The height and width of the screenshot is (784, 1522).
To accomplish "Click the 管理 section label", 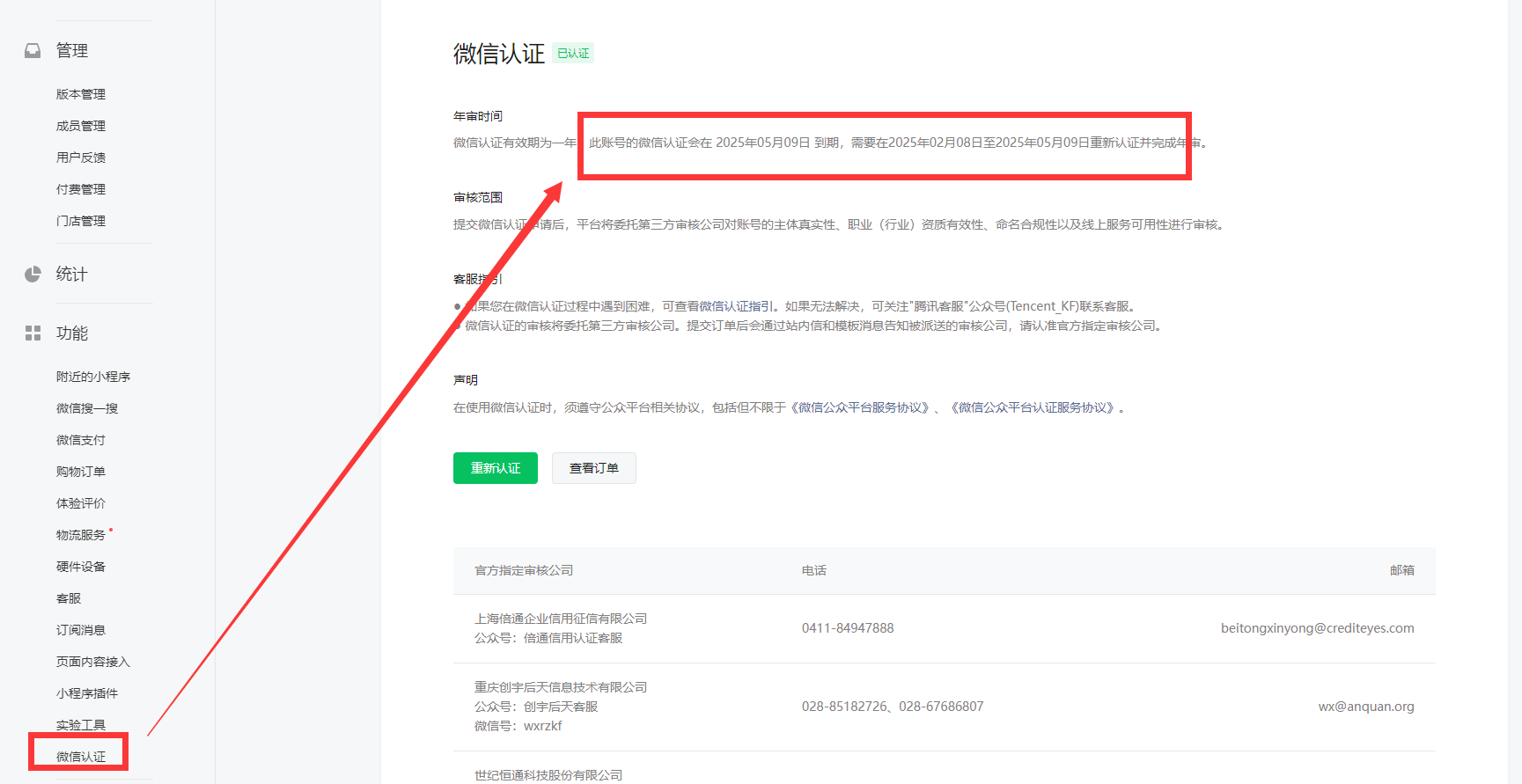I will [x=72, y=51].
